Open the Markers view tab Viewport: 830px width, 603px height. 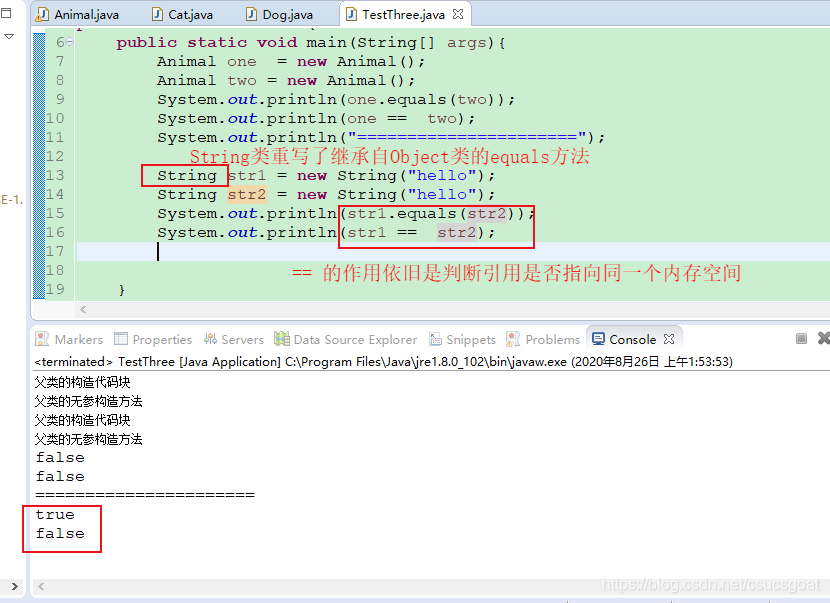click(x=69, y=339)
